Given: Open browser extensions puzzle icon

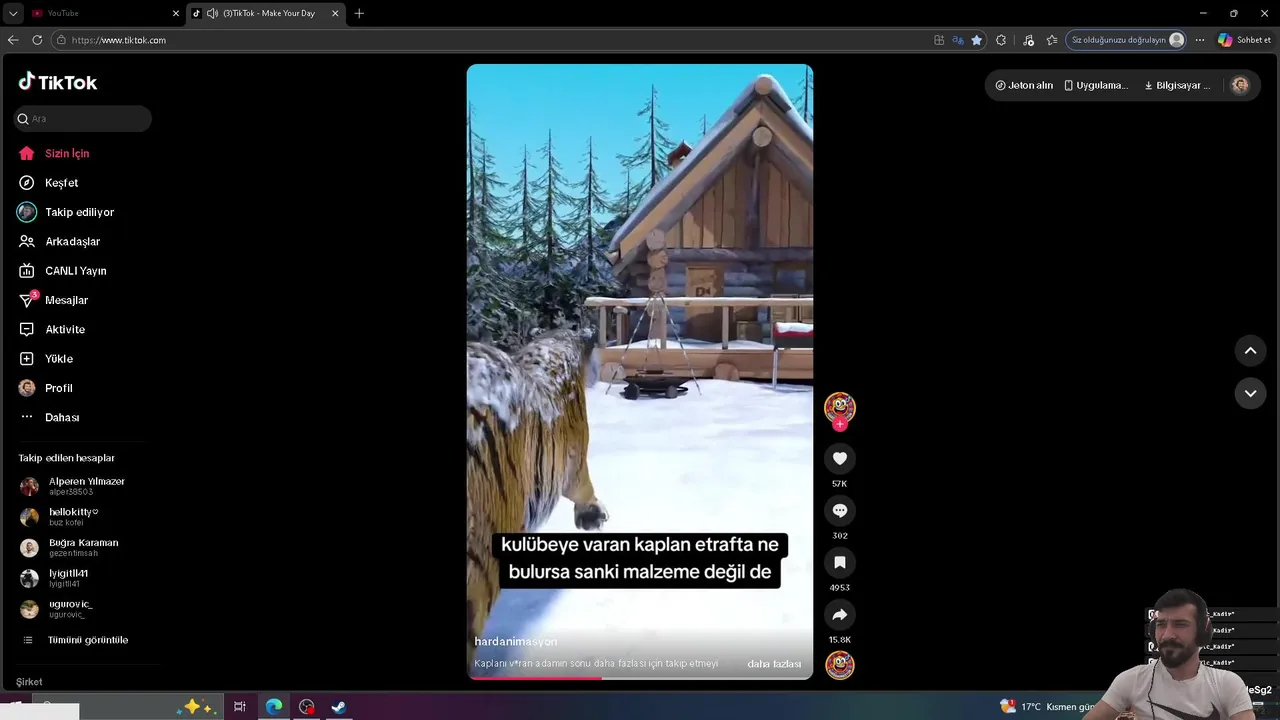Looking at the screenshot, I should pyautogui.click(x=1001, y=40).
